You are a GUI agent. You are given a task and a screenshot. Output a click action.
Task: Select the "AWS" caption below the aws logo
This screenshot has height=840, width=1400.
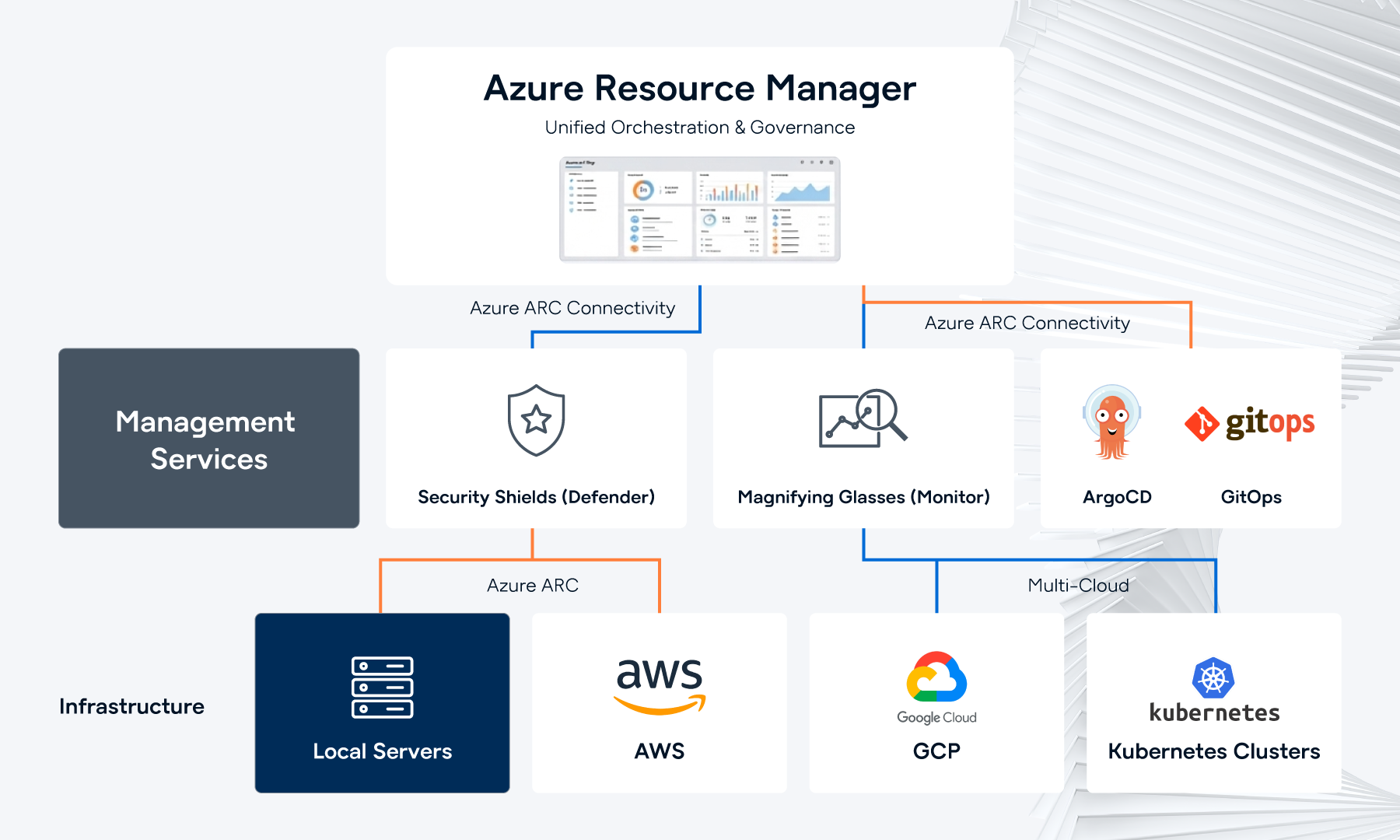[660, 751]
